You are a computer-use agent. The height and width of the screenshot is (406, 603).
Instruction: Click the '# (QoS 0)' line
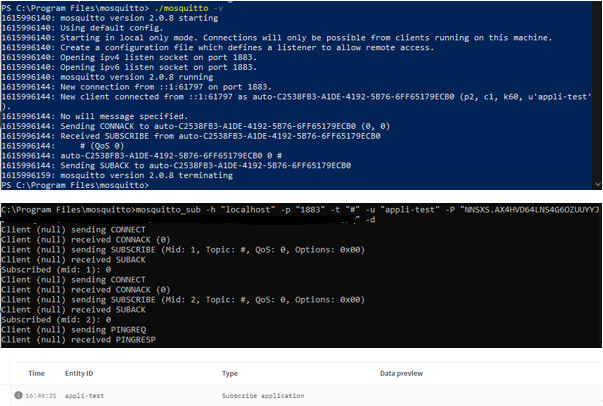tap(63, 146)
